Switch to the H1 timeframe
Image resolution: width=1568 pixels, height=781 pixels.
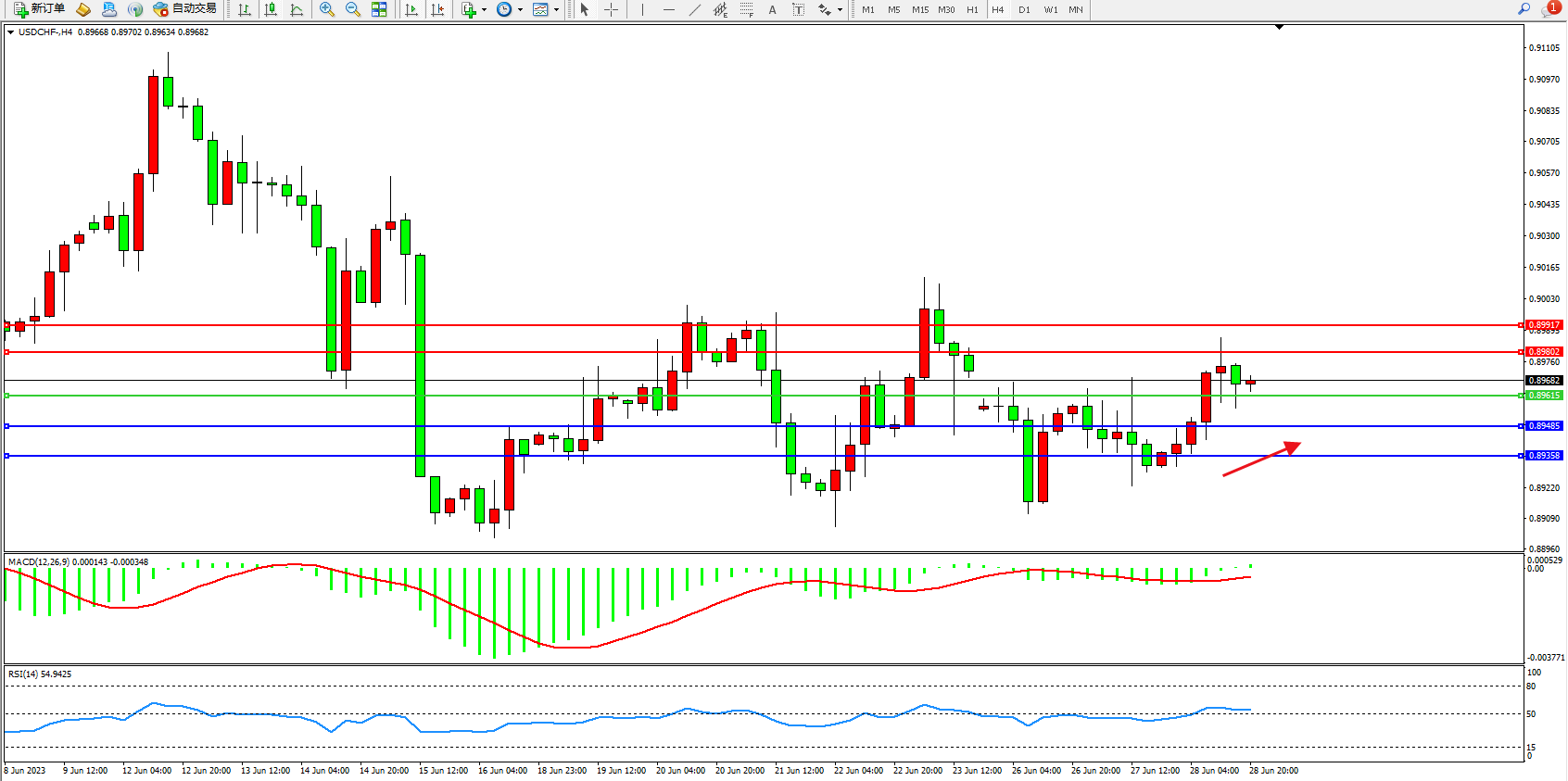[x=972, y=9]
